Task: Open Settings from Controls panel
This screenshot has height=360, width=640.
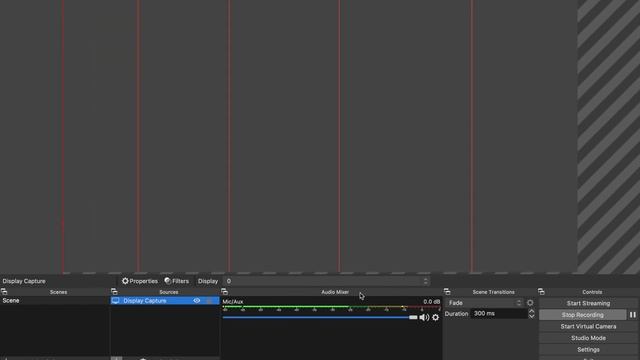Action: tap(588, 350)
